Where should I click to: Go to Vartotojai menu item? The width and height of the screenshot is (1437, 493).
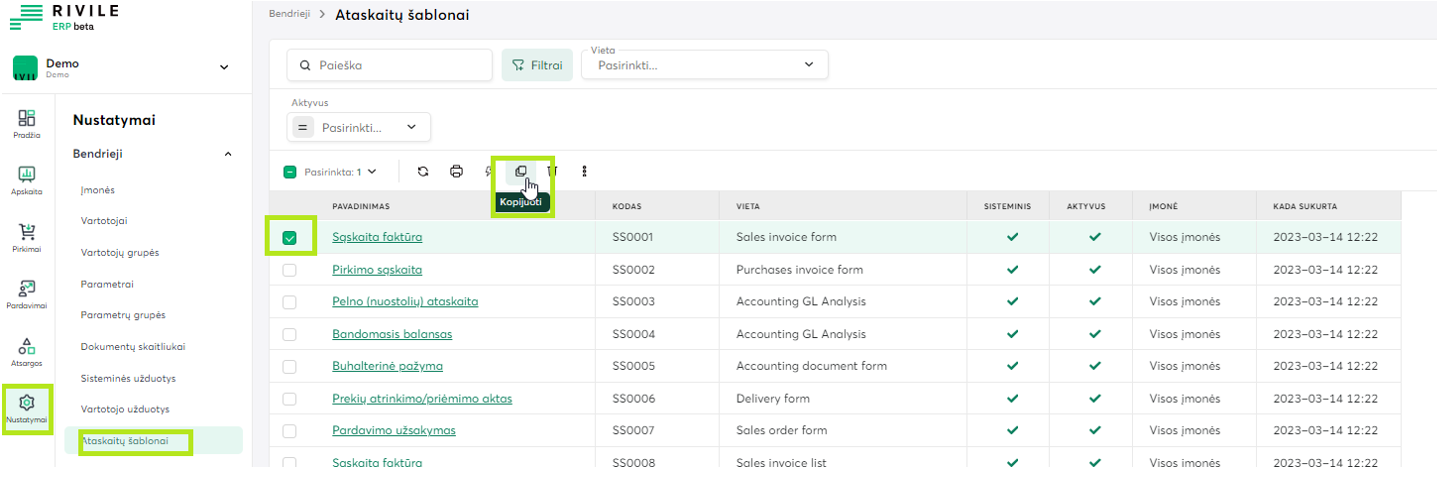104,220
